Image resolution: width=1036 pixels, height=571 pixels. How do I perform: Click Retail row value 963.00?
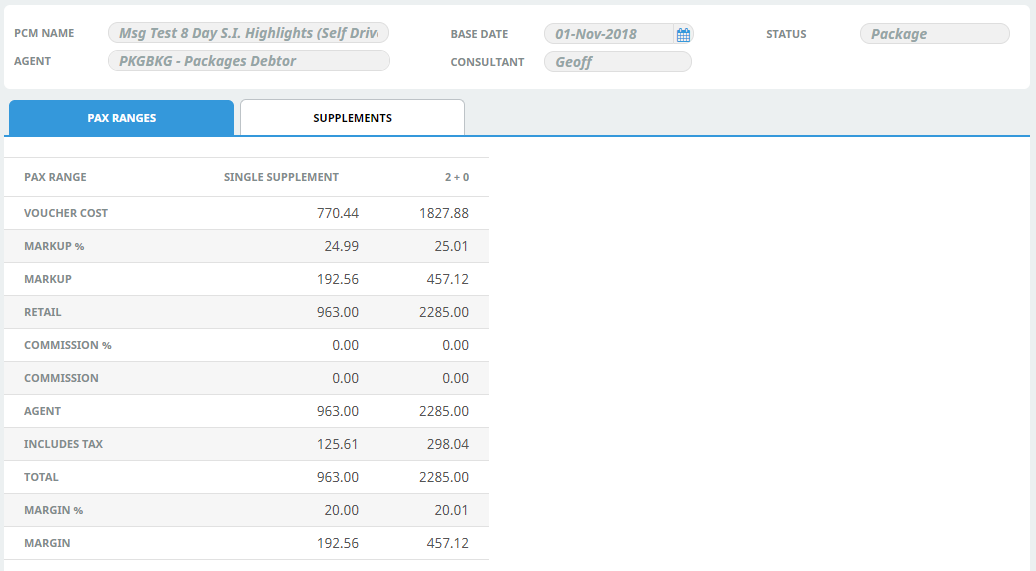[x=338, y=312]
